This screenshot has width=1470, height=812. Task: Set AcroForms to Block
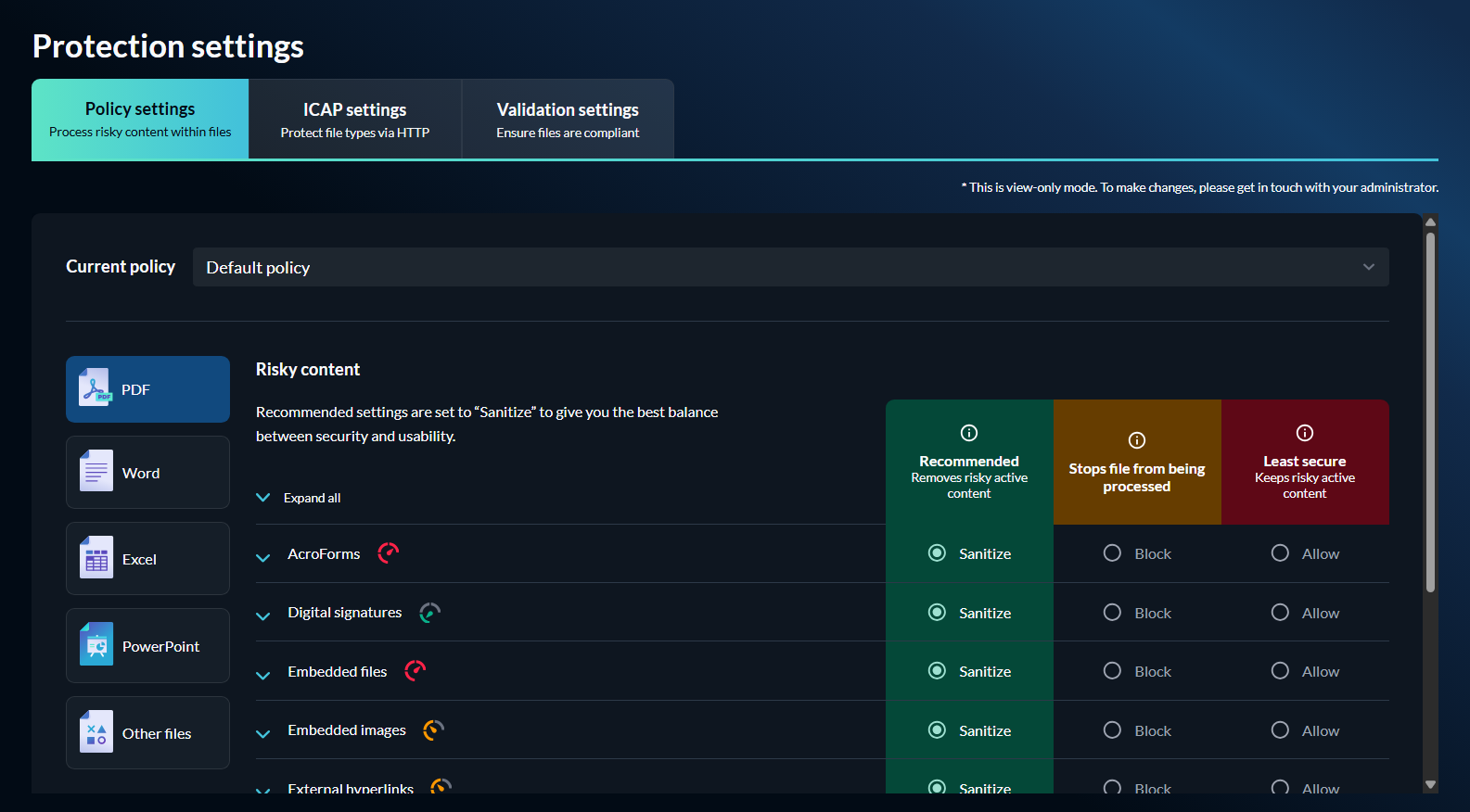pyautogui.click(x=1112, y=553)
